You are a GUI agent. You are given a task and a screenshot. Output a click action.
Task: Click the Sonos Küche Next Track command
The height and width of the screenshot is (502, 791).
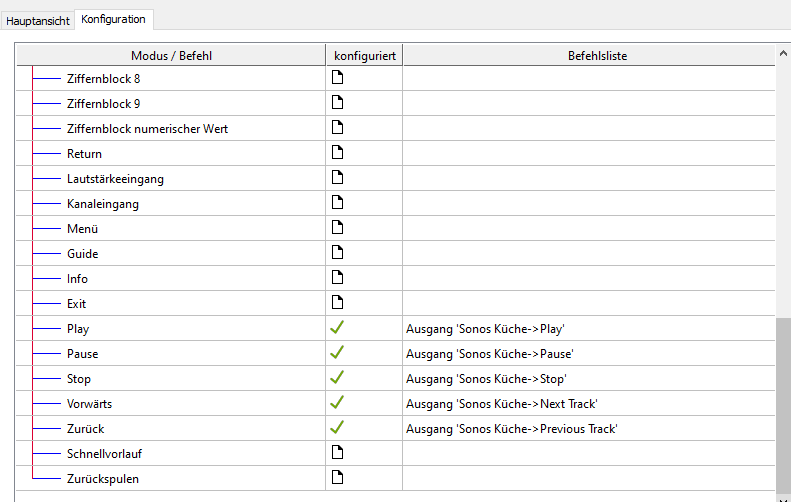[502, 404]
